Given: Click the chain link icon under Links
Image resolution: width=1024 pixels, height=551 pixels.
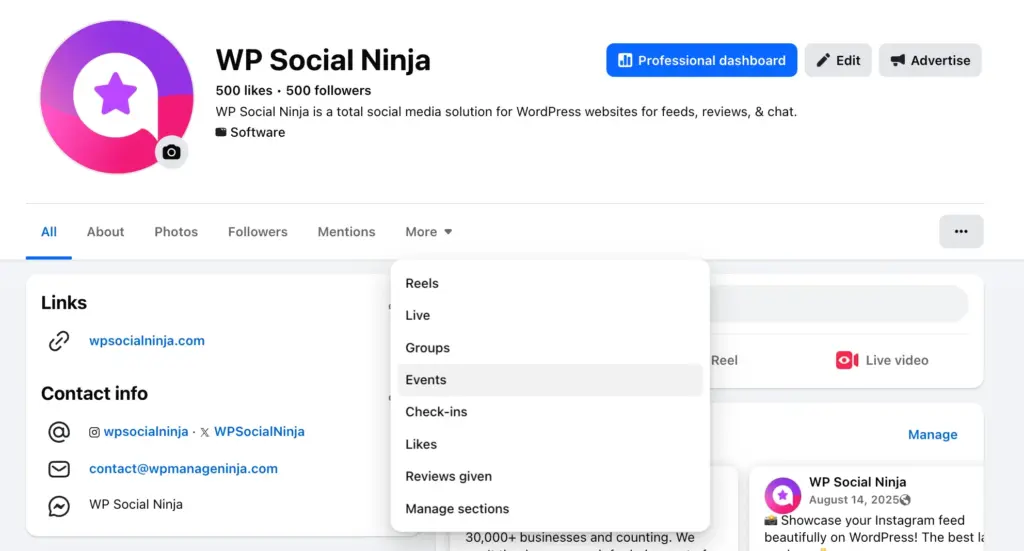Looking at the screenshot, I should pos(59,341).
